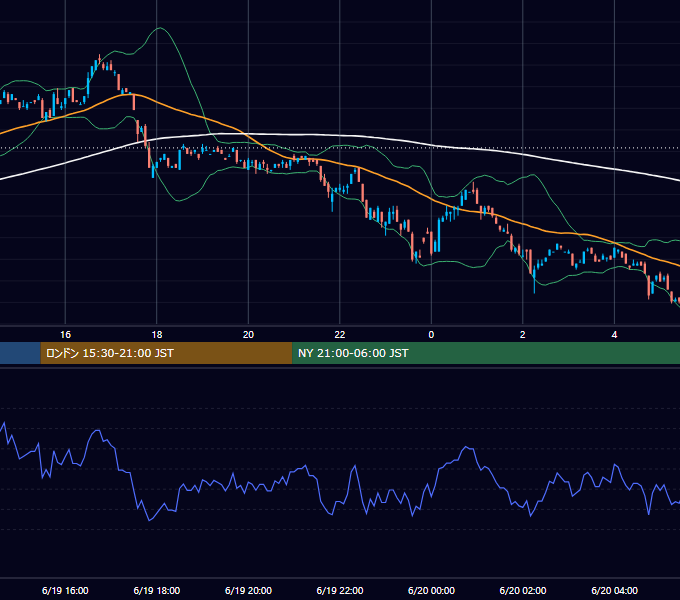
Task: Click the NY 21:00-06:00 JST session bar
Action: (x=486, y=353)
